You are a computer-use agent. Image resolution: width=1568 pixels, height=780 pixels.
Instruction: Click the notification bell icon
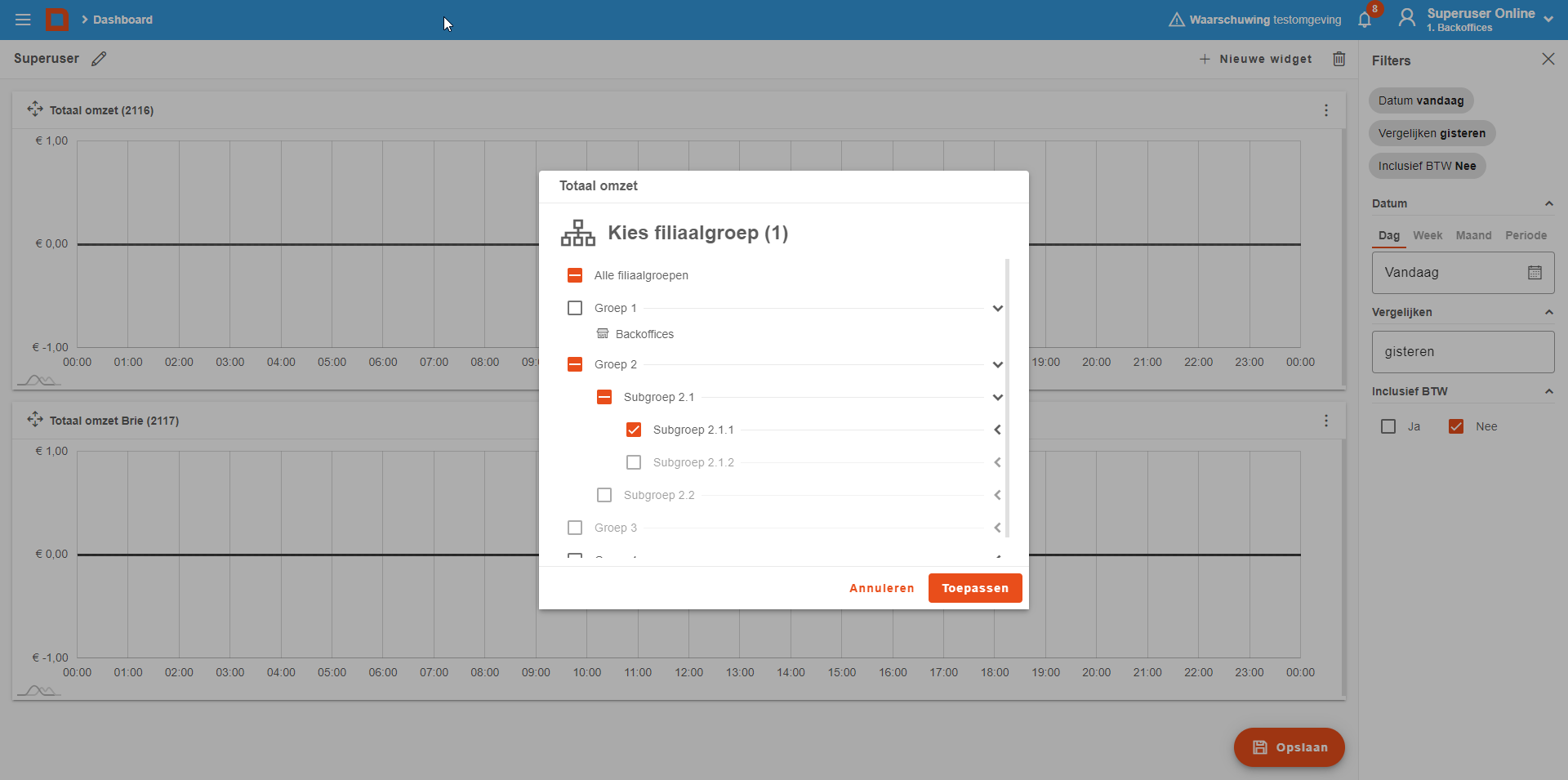tap(1365, 20)
